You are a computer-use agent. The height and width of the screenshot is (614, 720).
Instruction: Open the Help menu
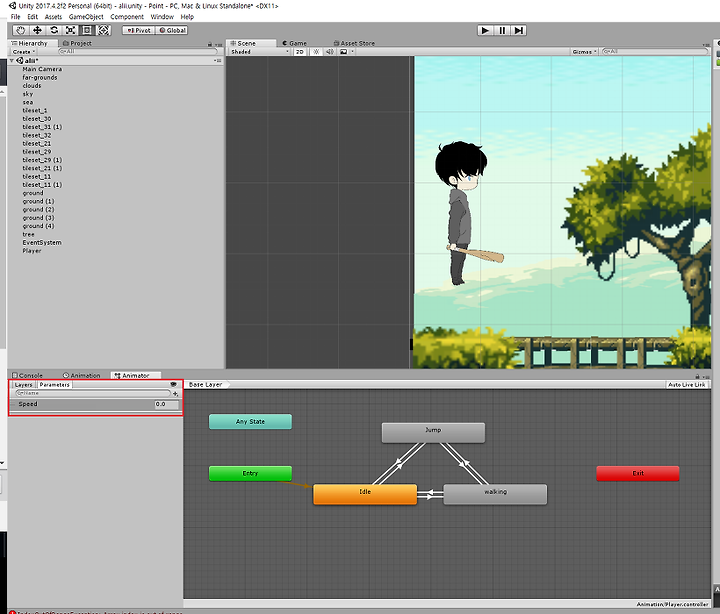point(187,17)
